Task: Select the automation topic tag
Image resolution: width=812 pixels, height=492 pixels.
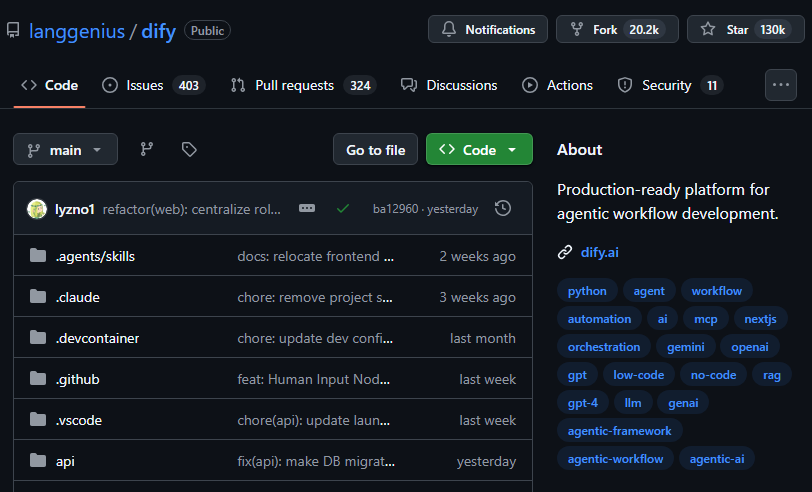Action: [x=599, y=319]
